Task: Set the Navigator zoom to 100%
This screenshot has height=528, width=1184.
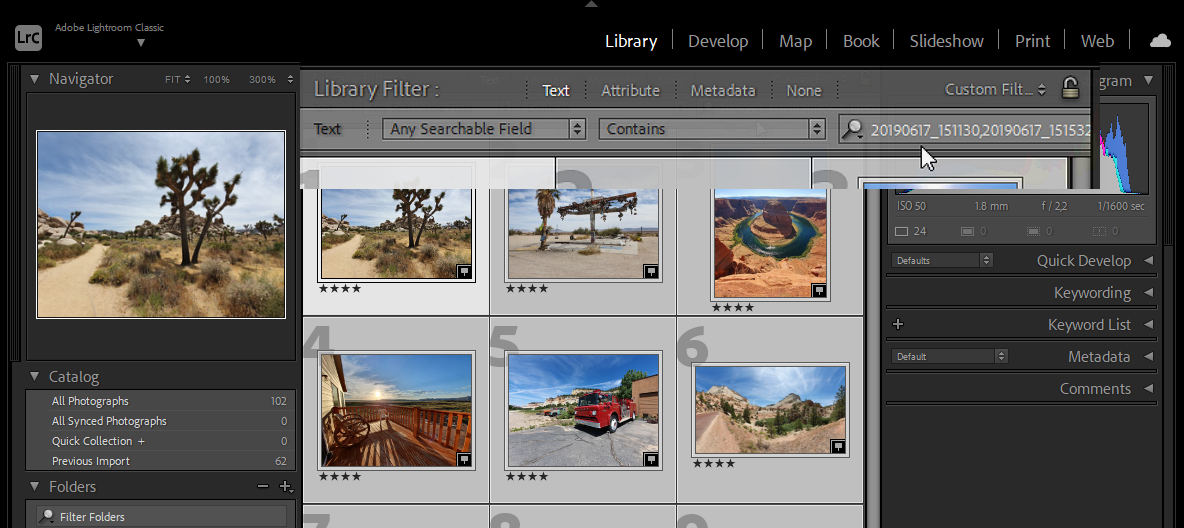Action: tap(216, 79)
